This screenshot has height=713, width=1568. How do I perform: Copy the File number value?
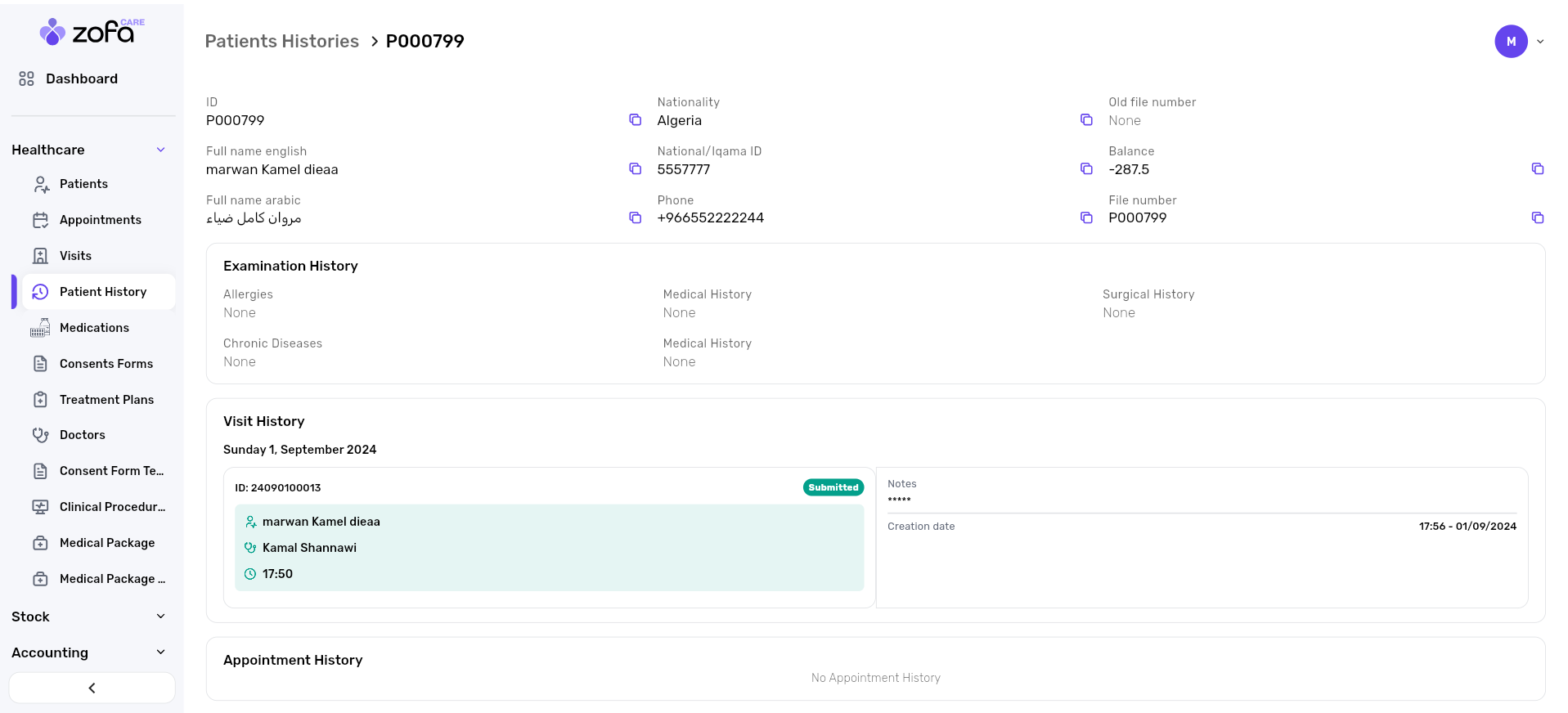point(1537,217)
